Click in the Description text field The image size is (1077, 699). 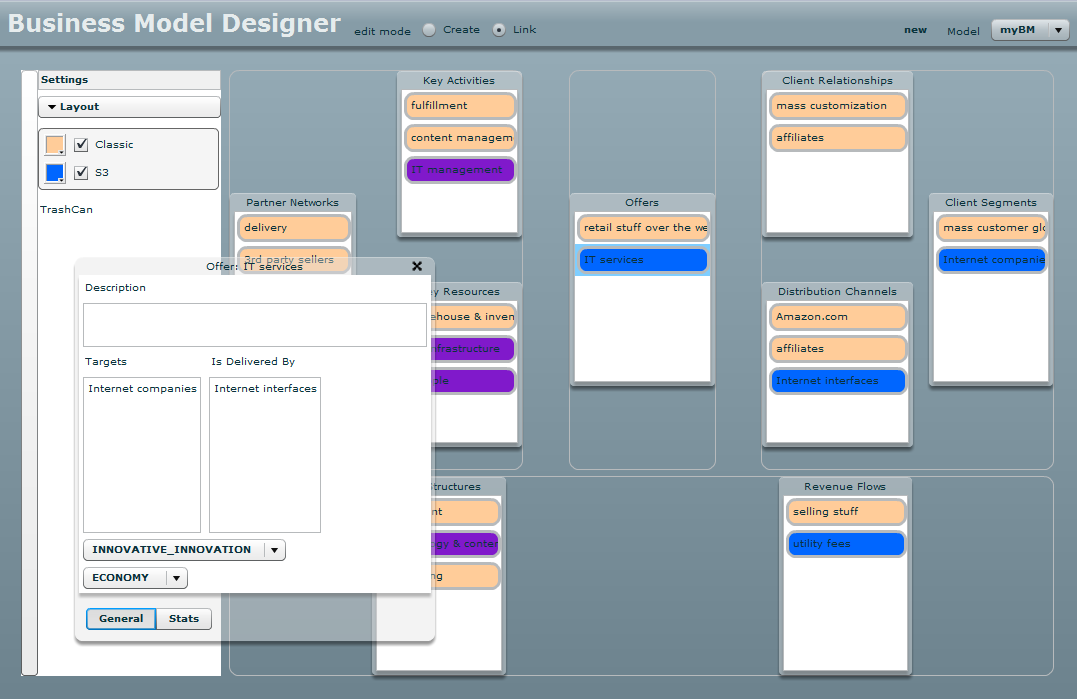[x=254, y=325]
